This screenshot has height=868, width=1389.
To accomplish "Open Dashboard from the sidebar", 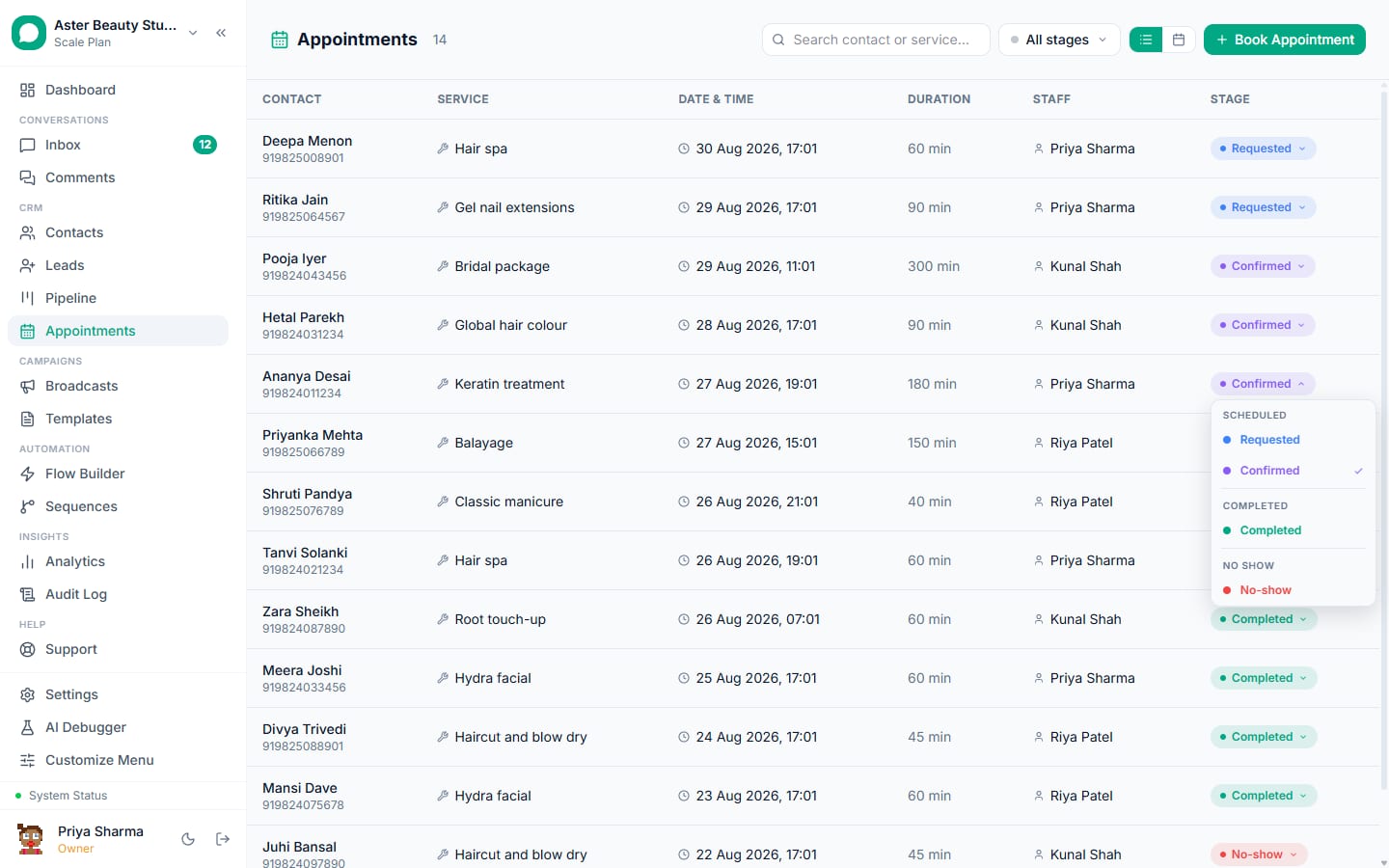I will 118,90.
